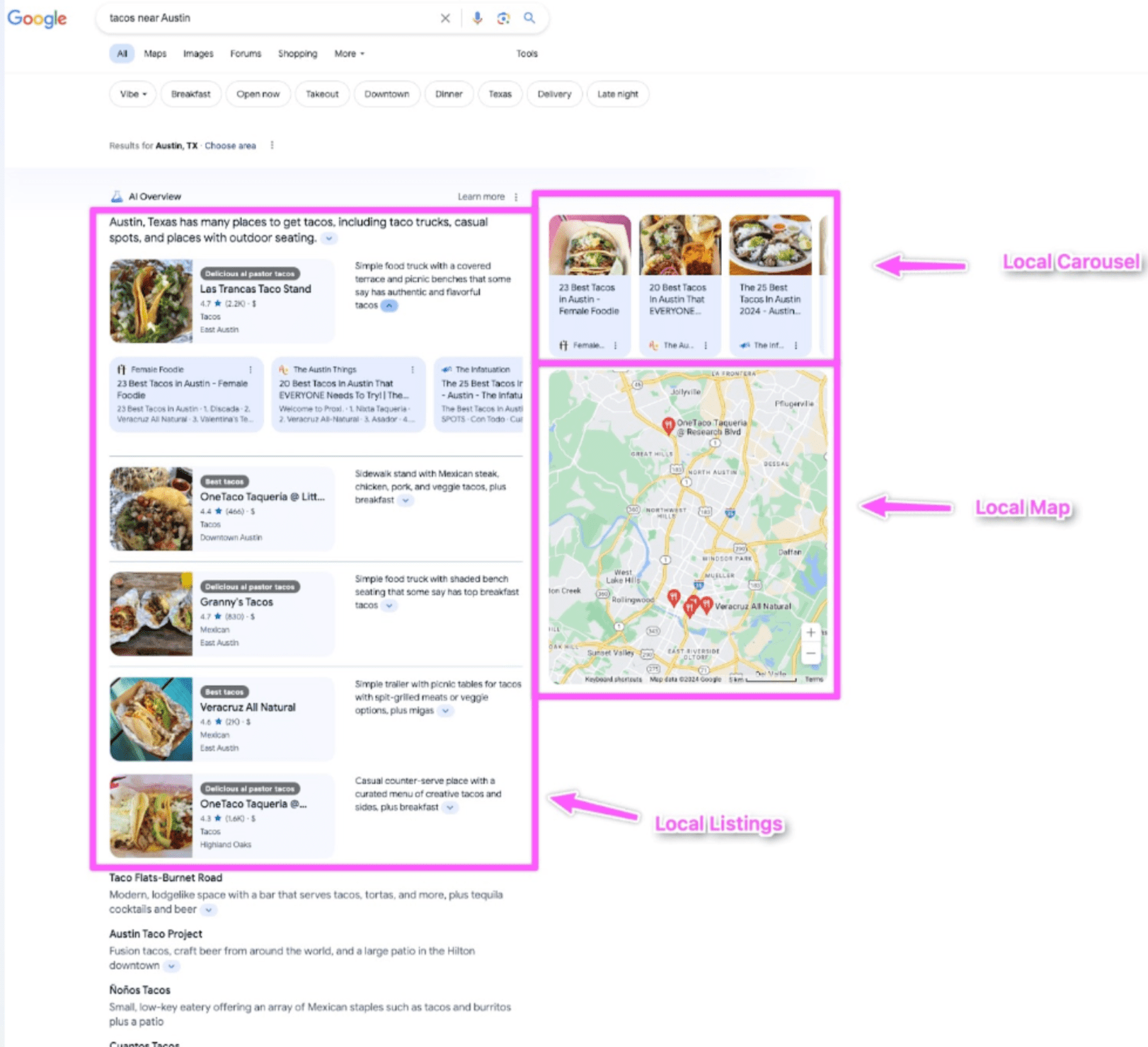The height and width of the screenshot is (1047, 1148).
Task: Open menu on The 25 Best carousel card
Action: point(796,345)
